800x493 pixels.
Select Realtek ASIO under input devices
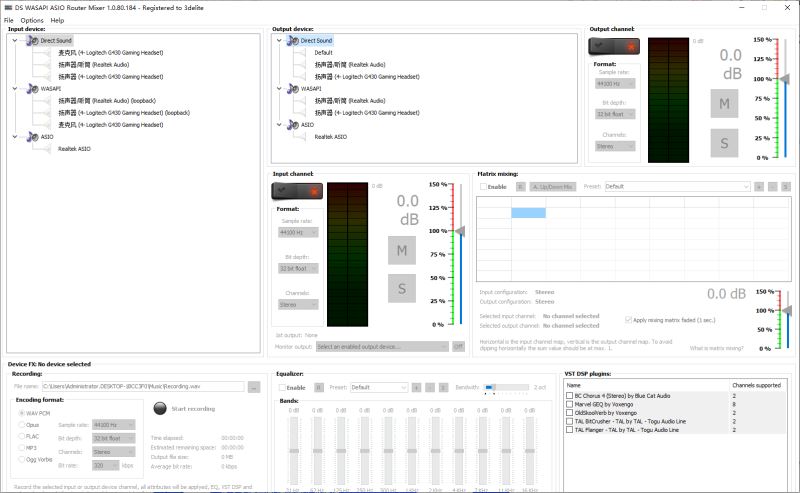click(x=74, y=149)
